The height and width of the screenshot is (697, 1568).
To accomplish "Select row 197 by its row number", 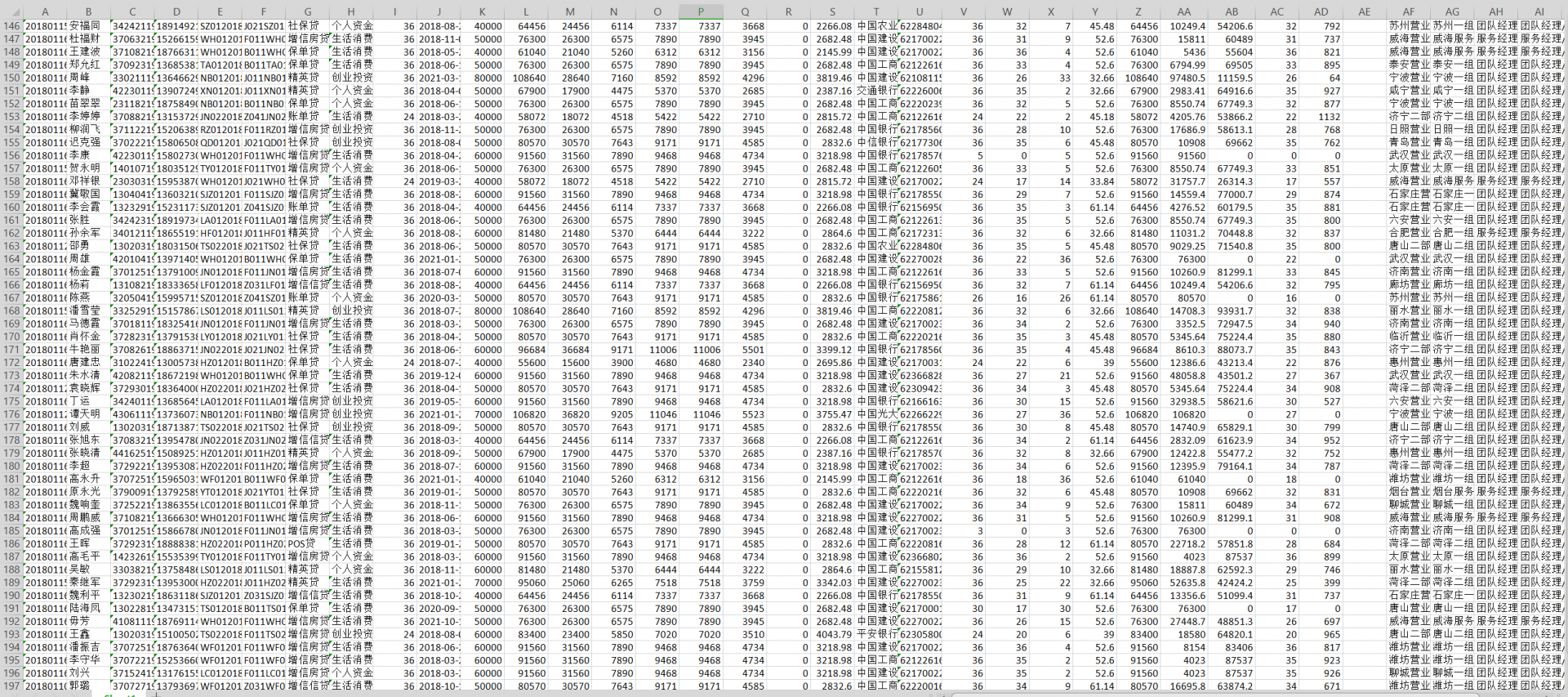I will pyautogui.click(x=11, y=686).
